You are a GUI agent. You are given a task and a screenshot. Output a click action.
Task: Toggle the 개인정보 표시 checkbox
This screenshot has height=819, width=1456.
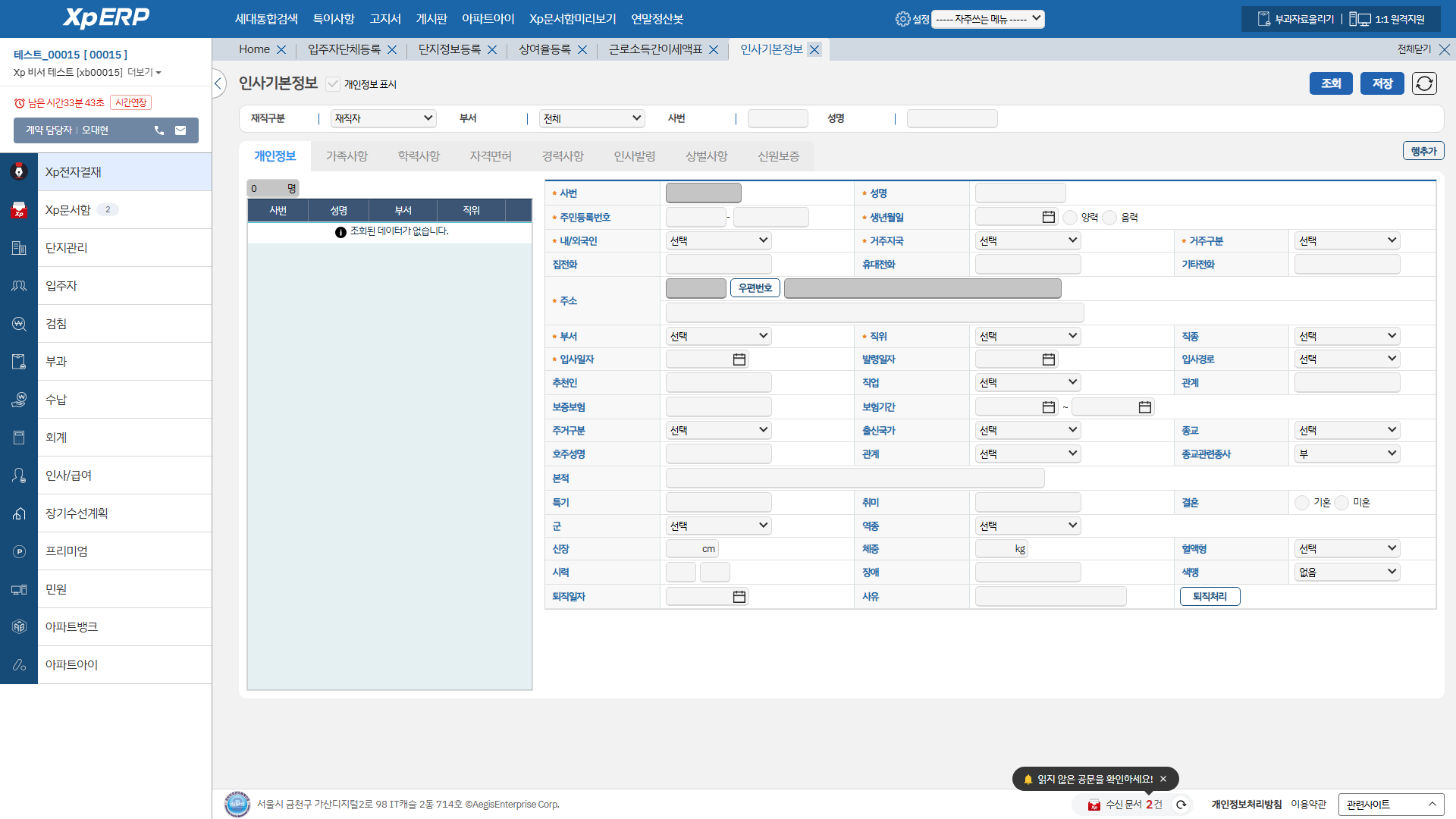(x=333, y=84)
